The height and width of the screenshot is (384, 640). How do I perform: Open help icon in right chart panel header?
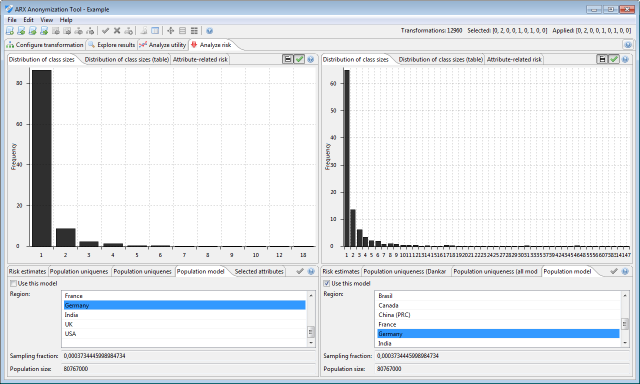625,60
